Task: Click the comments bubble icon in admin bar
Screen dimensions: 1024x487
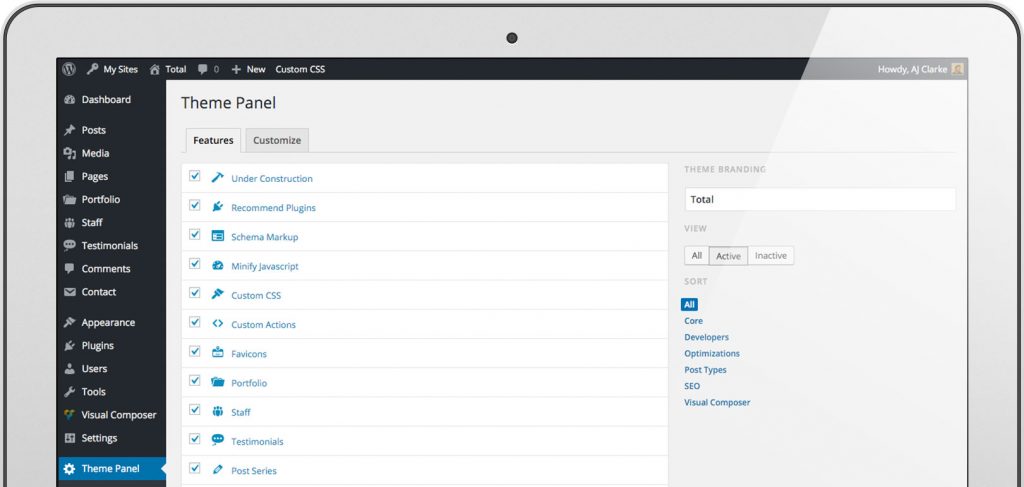Action: (203, 69)
